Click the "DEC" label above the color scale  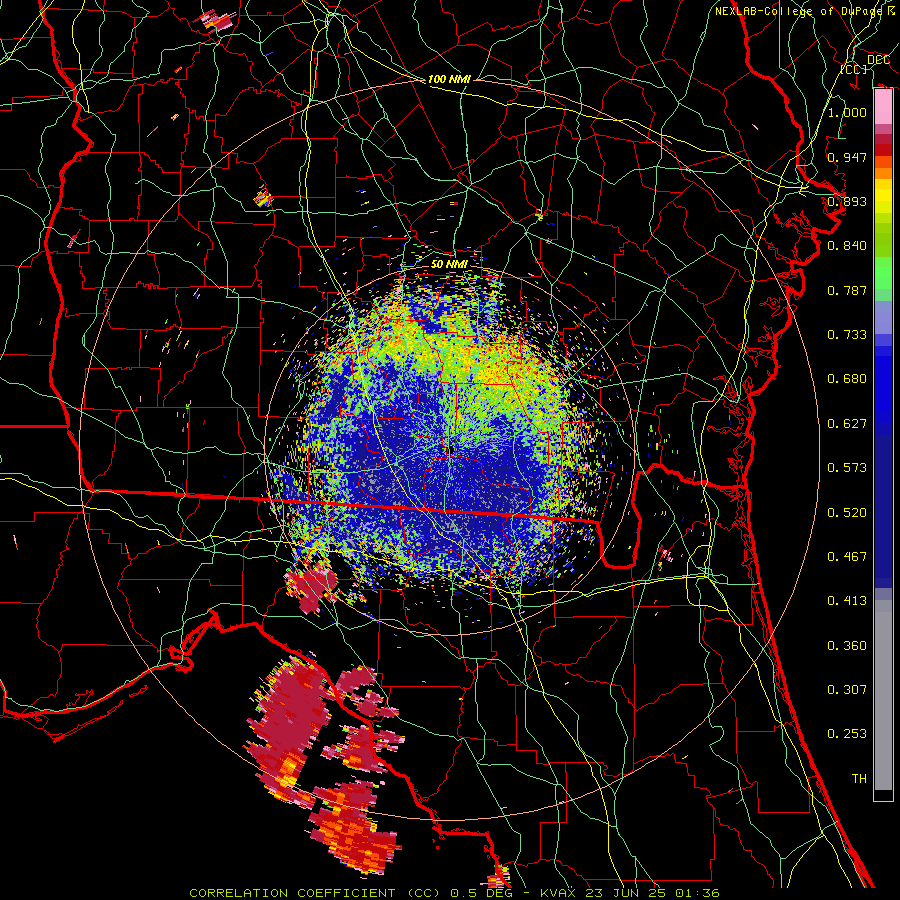coord(878,60)
